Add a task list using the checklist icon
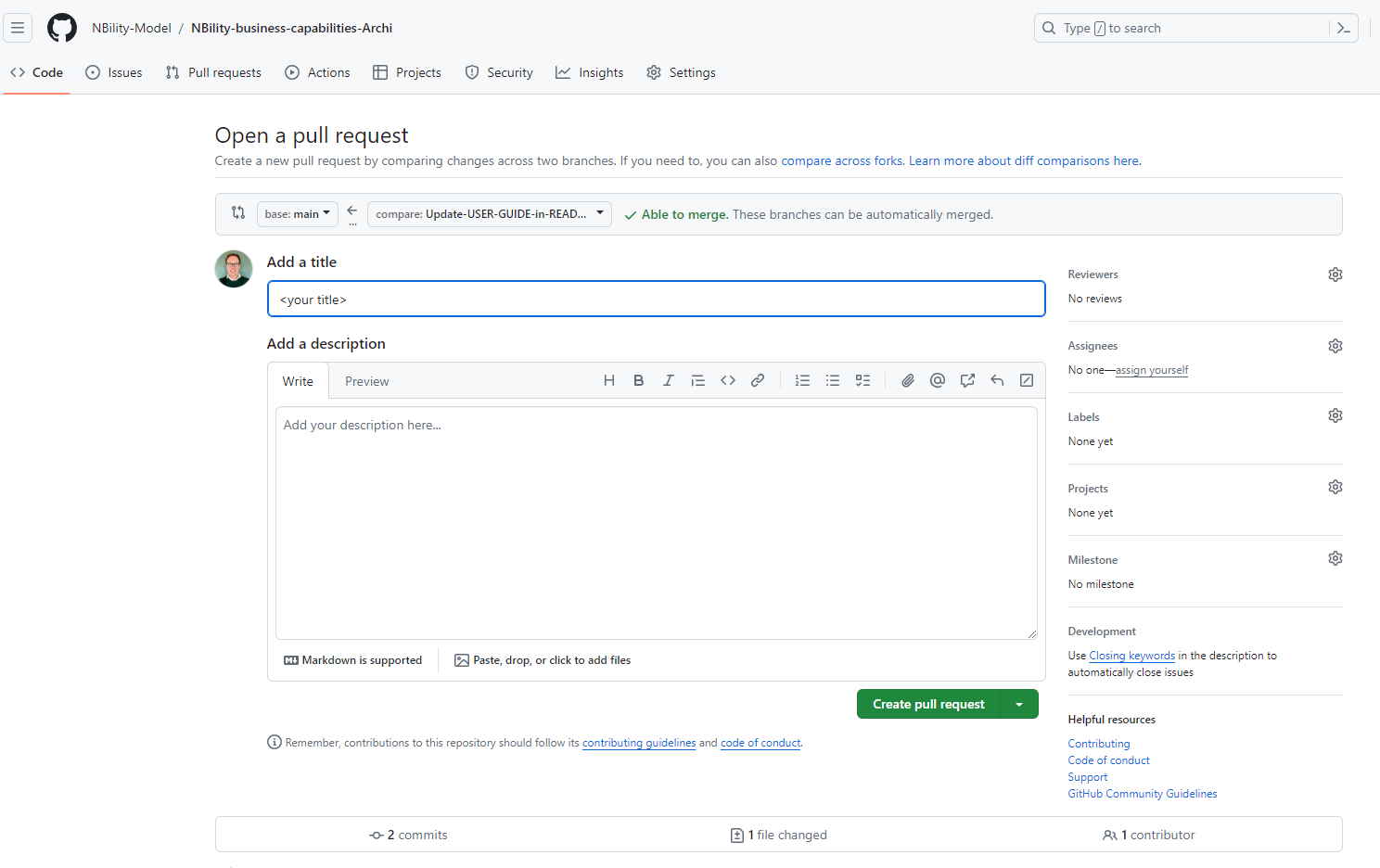The image size is (1380, 868). pyautogui.click(x=862, y=380)
